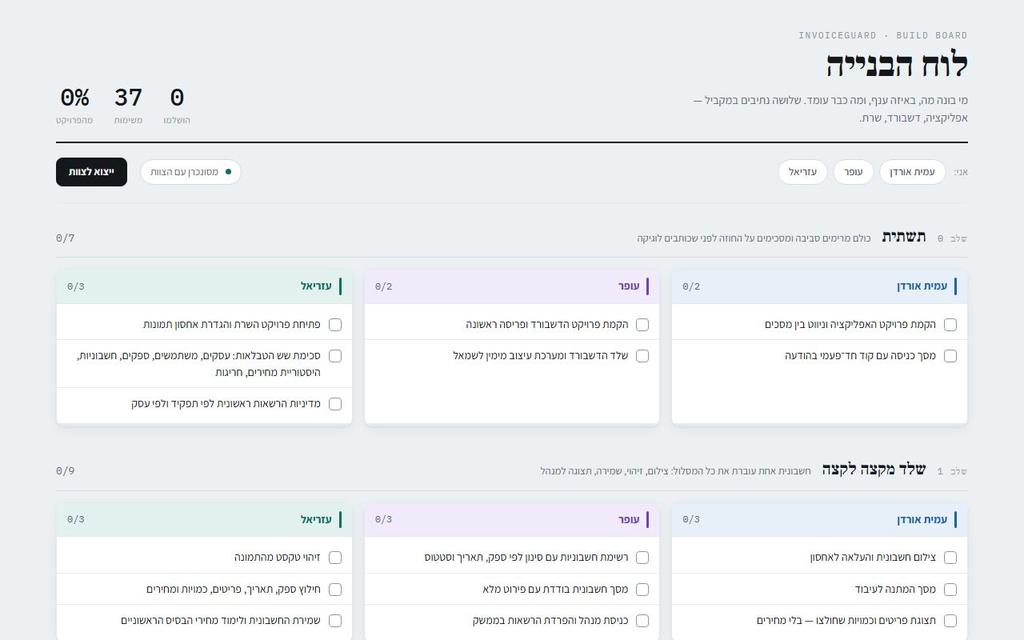Screen dimensions: 1024x640
Task: Click the מסונכרן עם הצוות sync status pill
Action: coord(191,172)
